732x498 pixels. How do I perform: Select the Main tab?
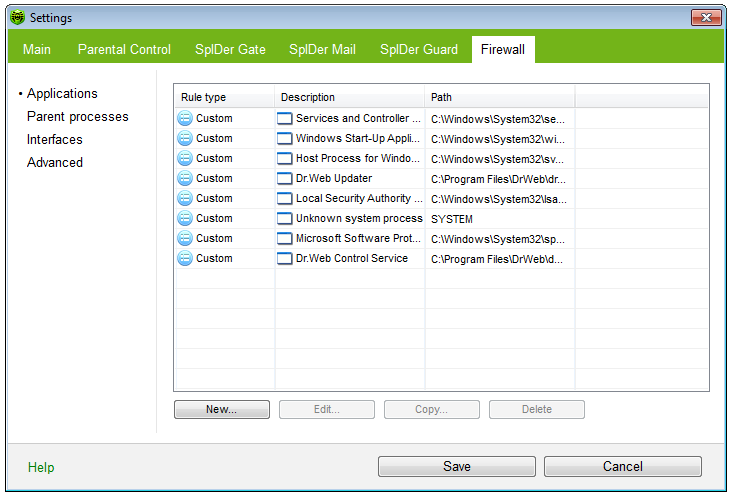(37, 49)
